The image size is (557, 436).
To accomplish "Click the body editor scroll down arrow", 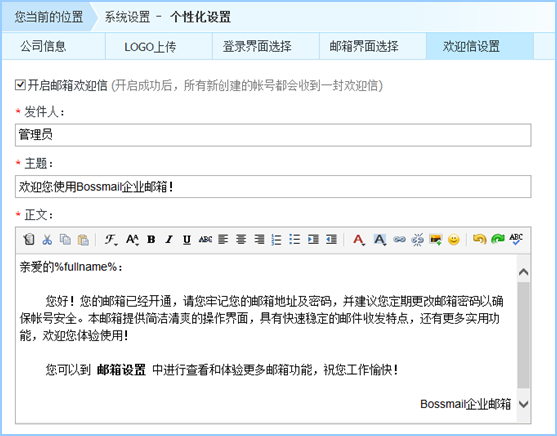I will coord(523,404).
